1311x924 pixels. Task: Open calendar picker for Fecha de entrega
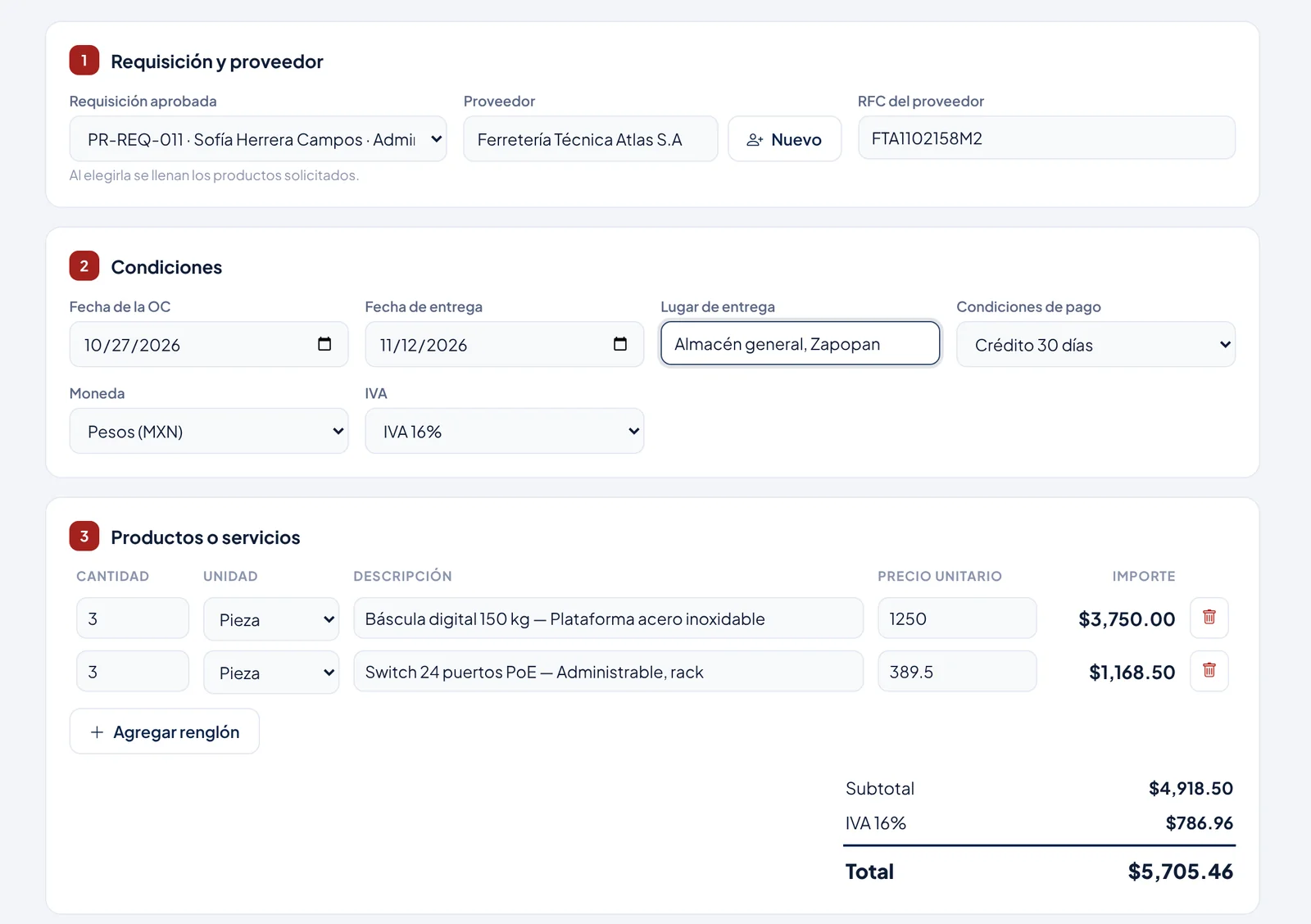click(620, 344)
